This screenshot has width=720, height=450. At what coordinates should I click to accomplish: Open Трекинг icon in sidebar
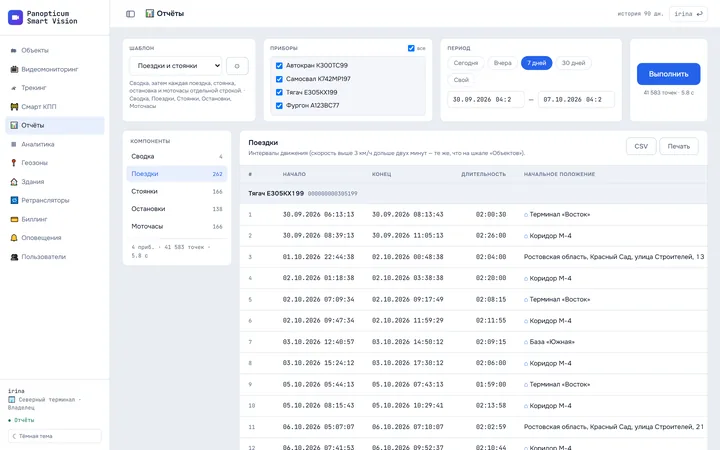coord(14,88)
